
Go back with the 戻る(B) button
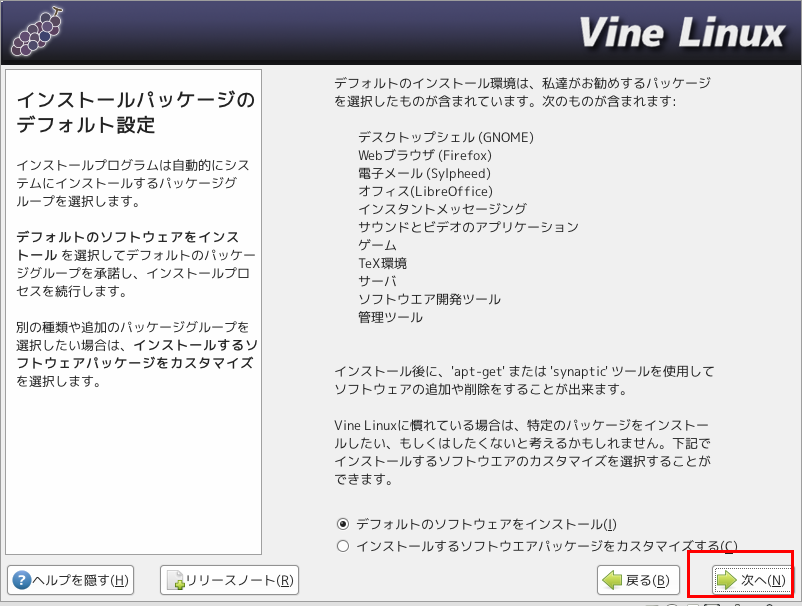638,580
